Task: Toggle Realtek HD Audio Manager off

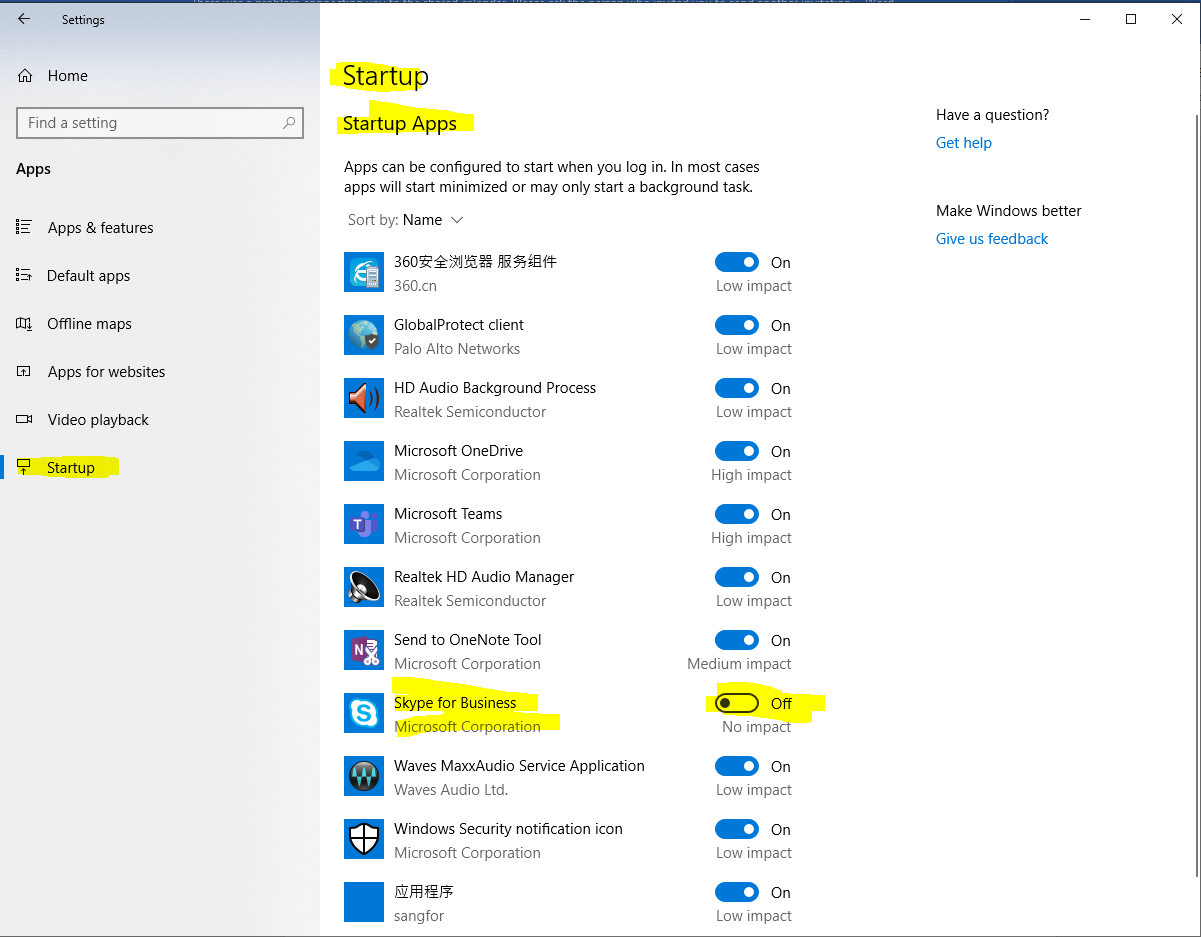Action: point(737,577)
